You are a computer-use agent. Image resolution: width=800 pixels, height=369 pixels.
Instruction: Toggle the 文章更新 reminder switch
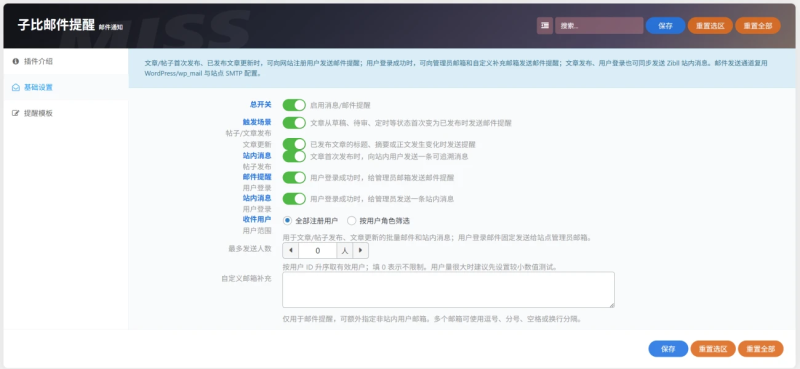tap(294, 144)
